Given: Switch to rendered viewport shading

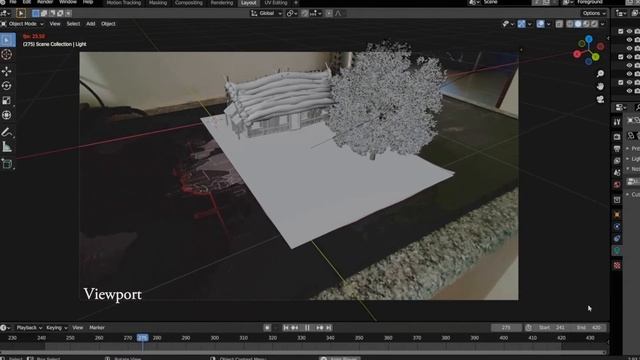Looking at the screenshot, I should point(594,24).
